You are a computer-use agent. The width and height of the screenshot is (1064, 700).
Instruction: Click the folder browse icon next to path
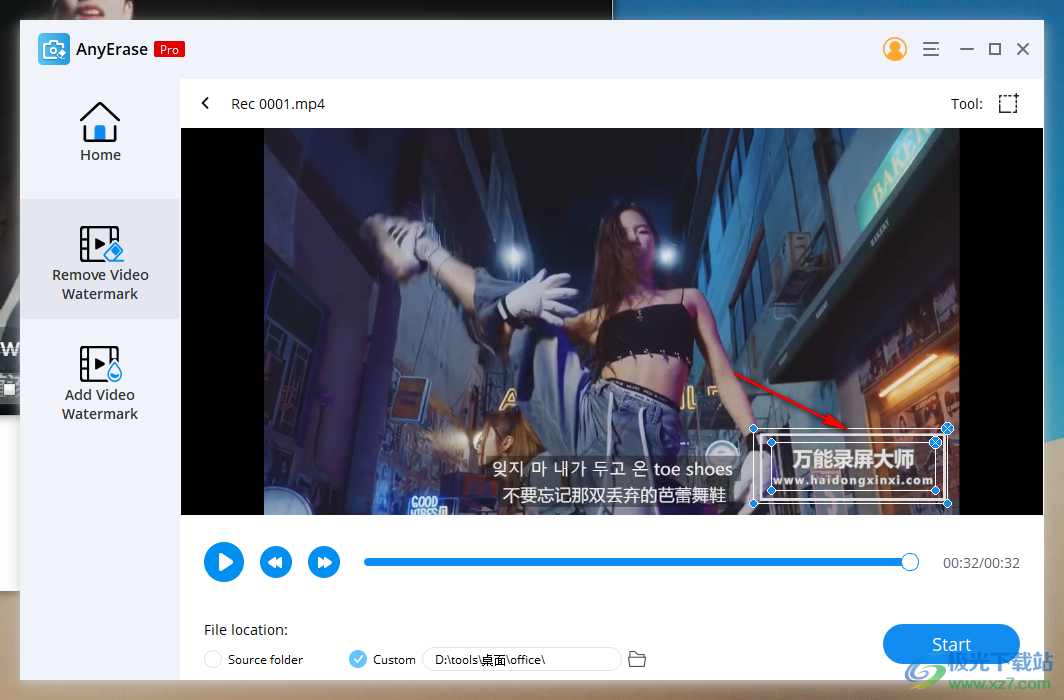(x=637, y=659)
